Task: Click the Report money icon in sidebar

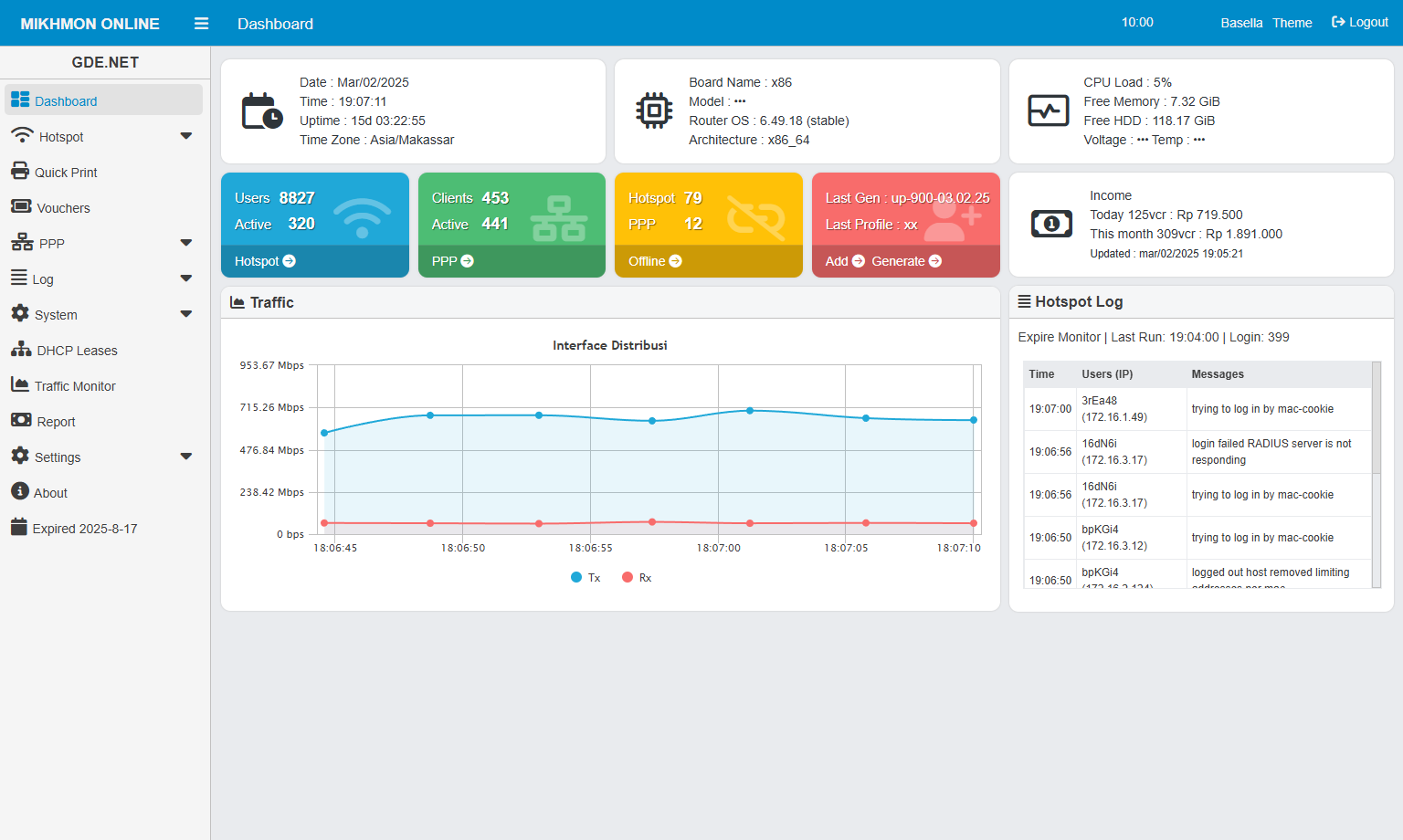Action: click(x=21, y=421)
